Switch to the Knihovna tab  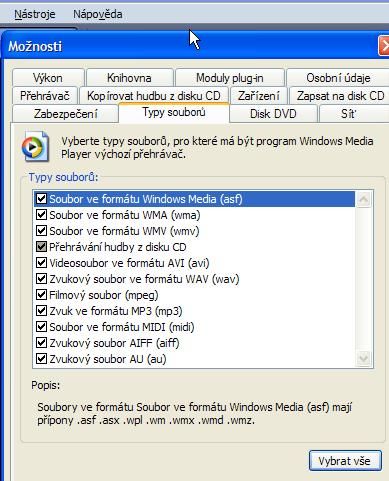pyautogui.click(x=129, y=78)
